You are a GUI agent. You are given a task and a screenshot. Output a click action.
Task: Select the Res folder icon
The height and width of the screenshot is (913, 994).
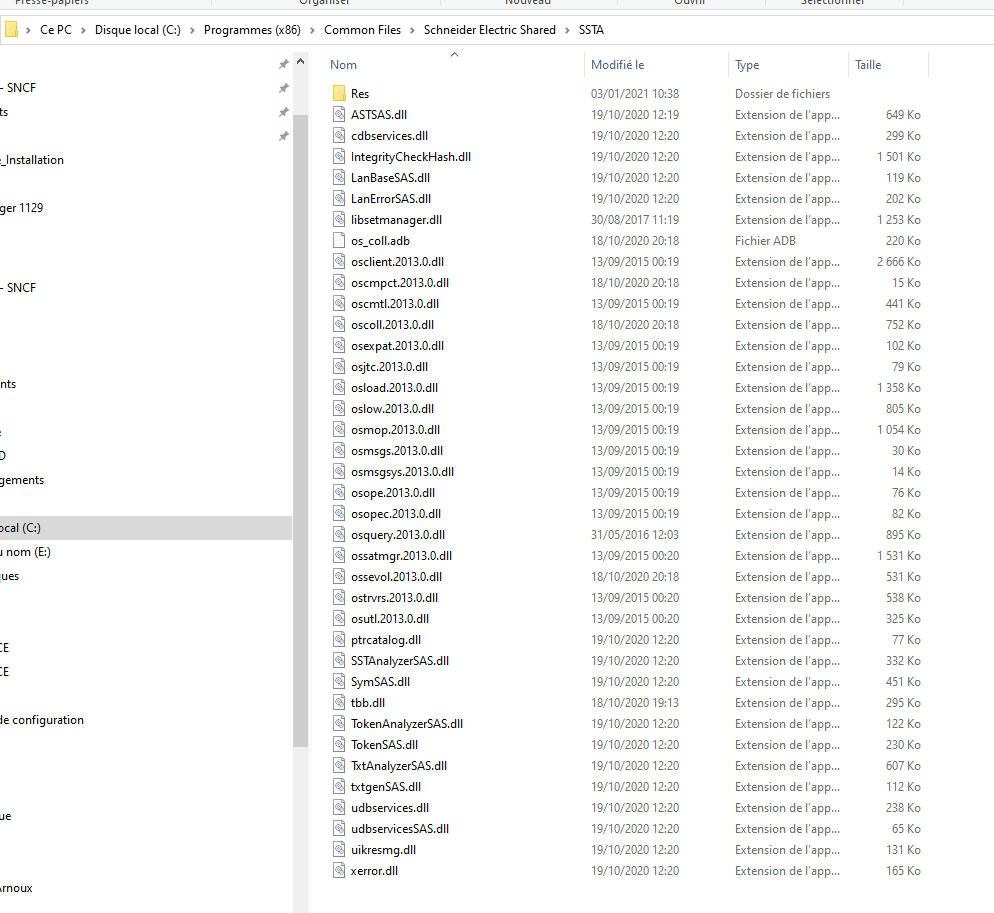pos(340,94)
